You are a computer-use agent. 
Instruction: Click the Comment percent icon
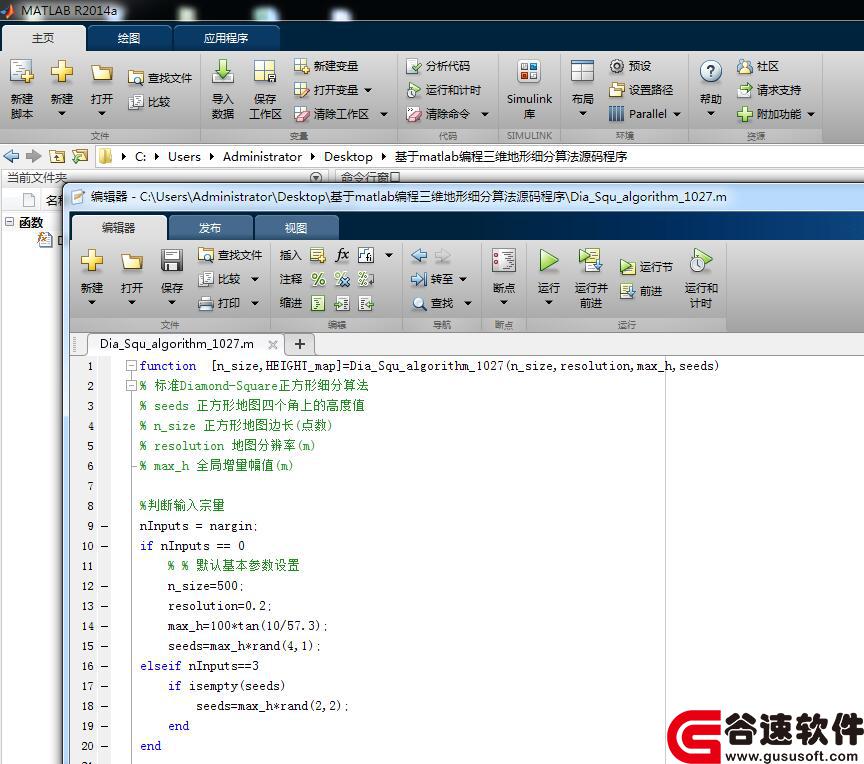pos(318,279)
